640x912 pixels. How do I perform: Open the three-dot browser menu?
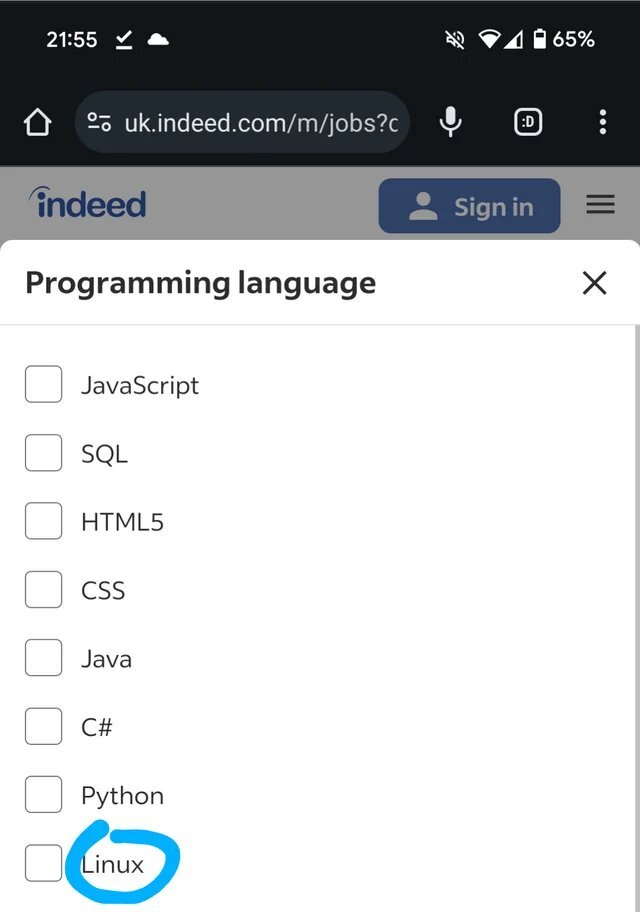(602, 123)
